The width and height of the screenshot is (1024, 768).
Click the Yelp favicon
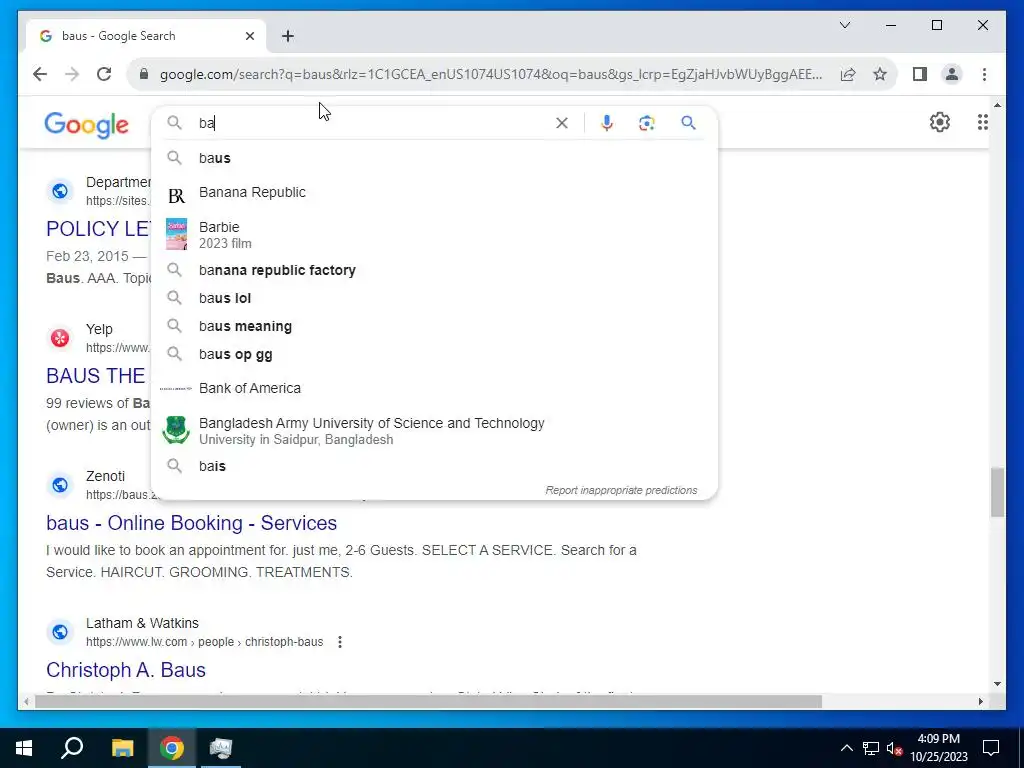pos(60,338)
